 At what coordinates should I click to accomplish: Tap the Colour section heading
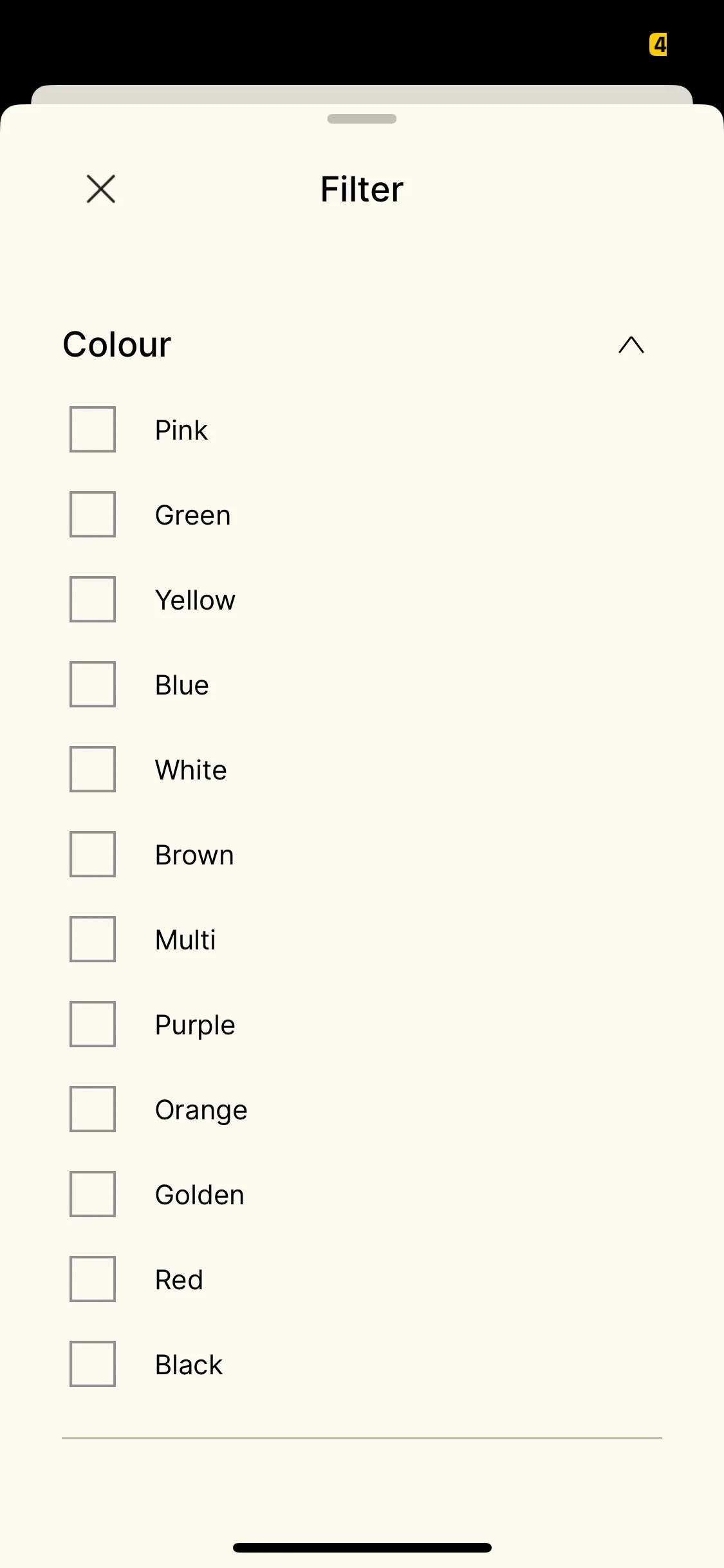[x=117, y=344]
